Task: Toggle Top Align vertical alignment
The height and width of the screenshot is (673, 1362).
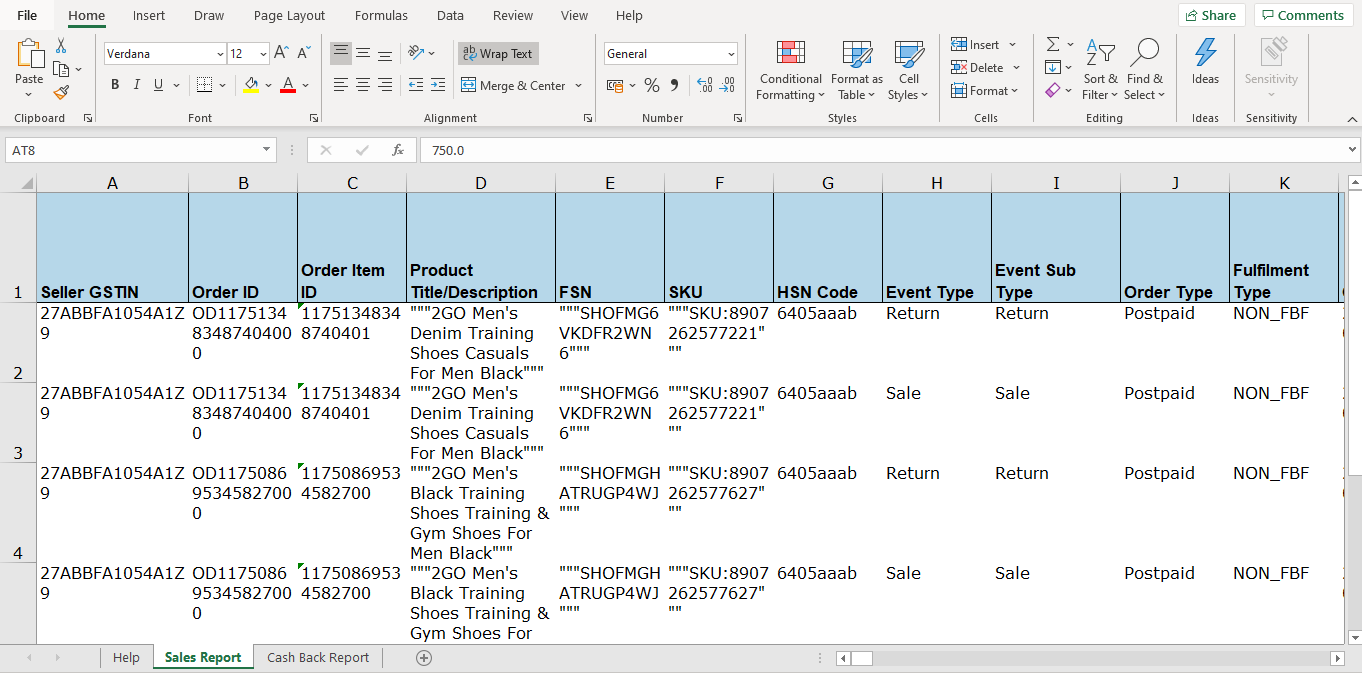Action: coord(341,53)
